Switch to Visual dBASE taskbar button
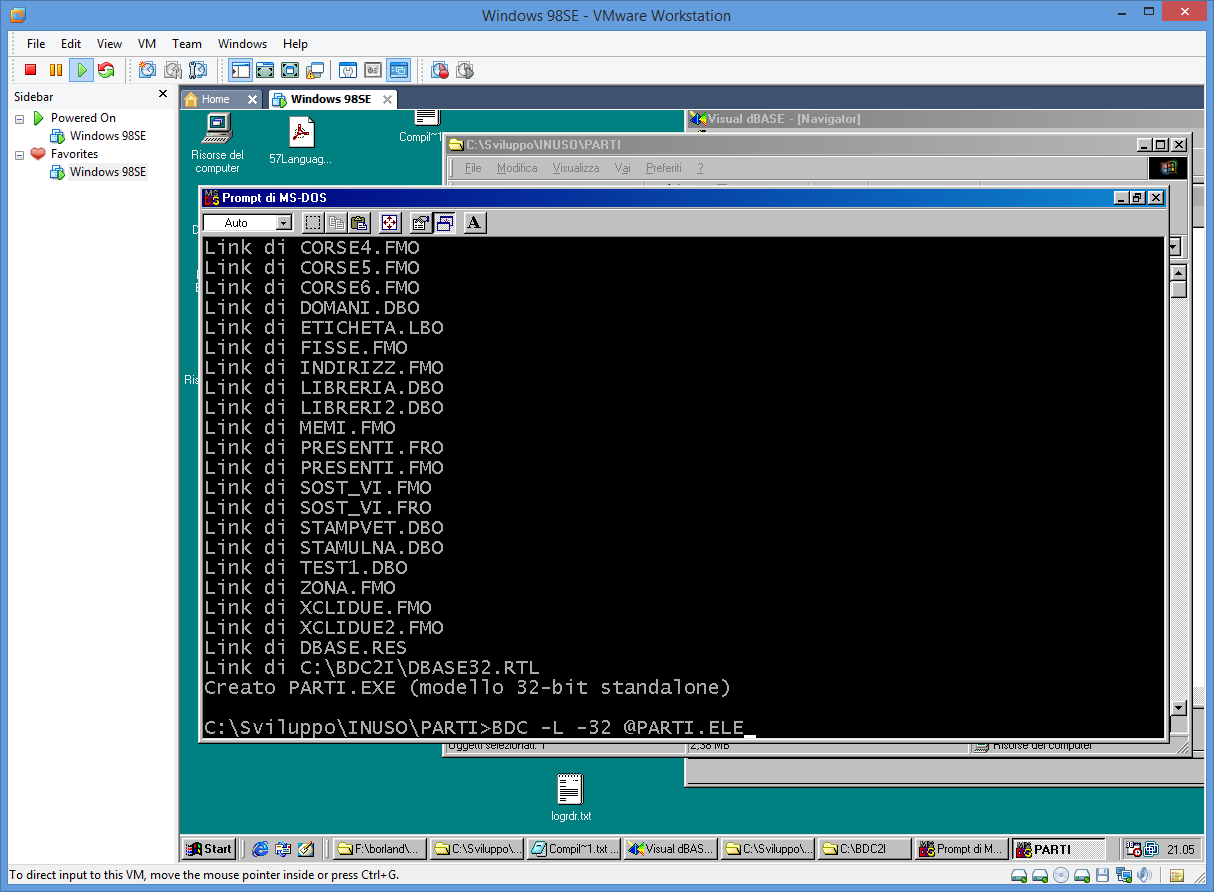Viewport: 1214px width, 892px height. (x=671, y=849)
